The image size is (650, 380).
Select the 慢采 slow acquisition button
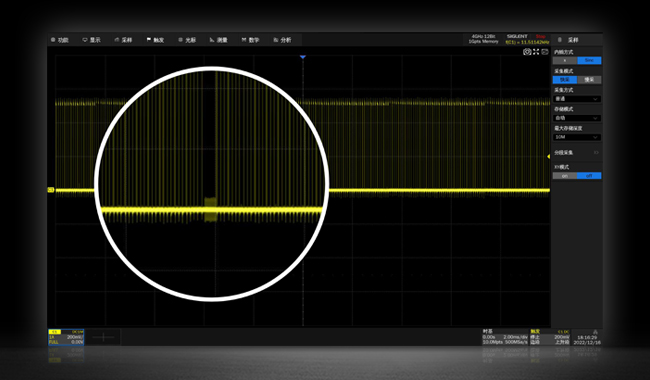589,80
